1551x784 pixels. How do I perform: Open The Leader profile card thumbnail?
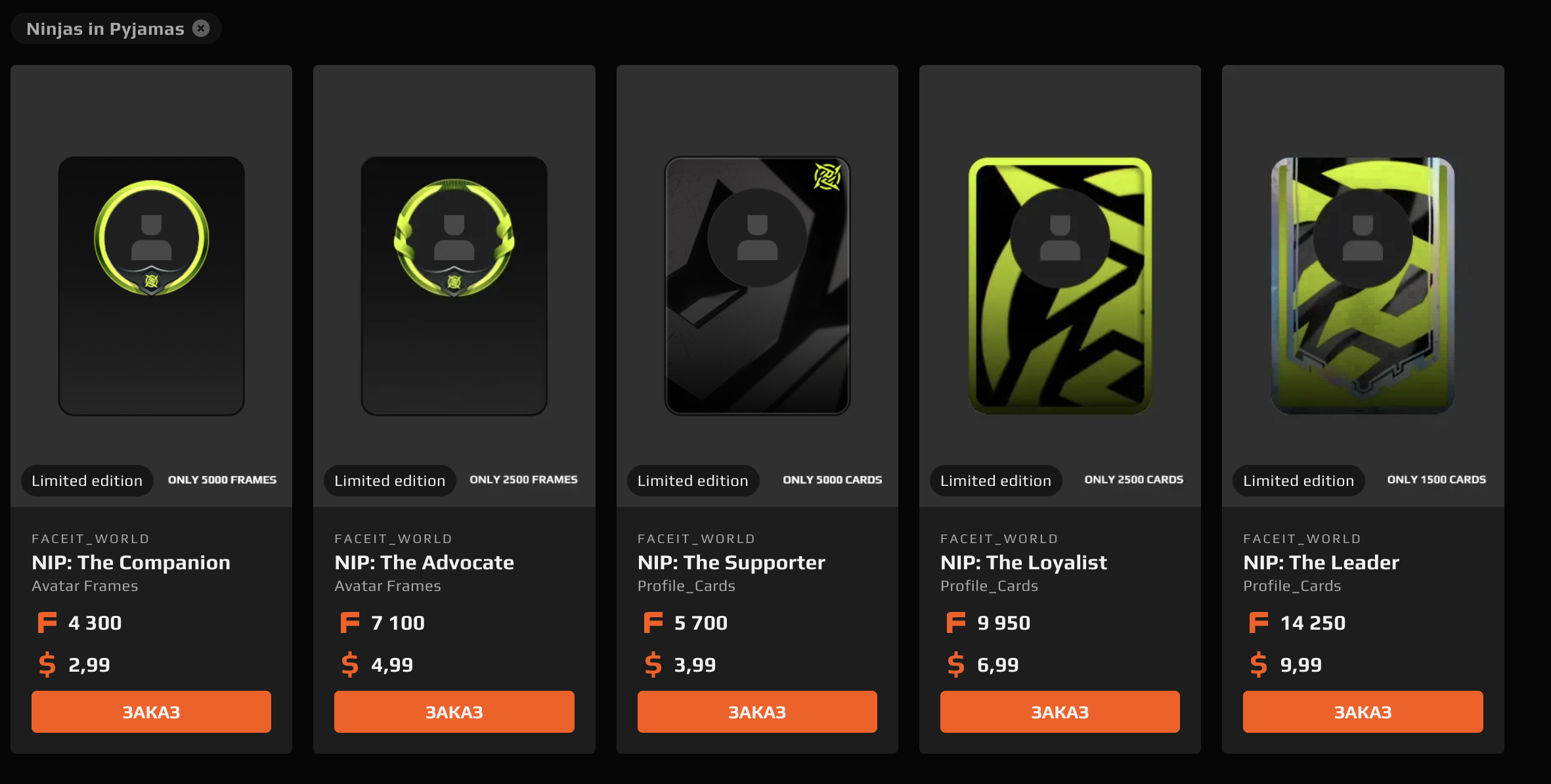coord(1363,286)
